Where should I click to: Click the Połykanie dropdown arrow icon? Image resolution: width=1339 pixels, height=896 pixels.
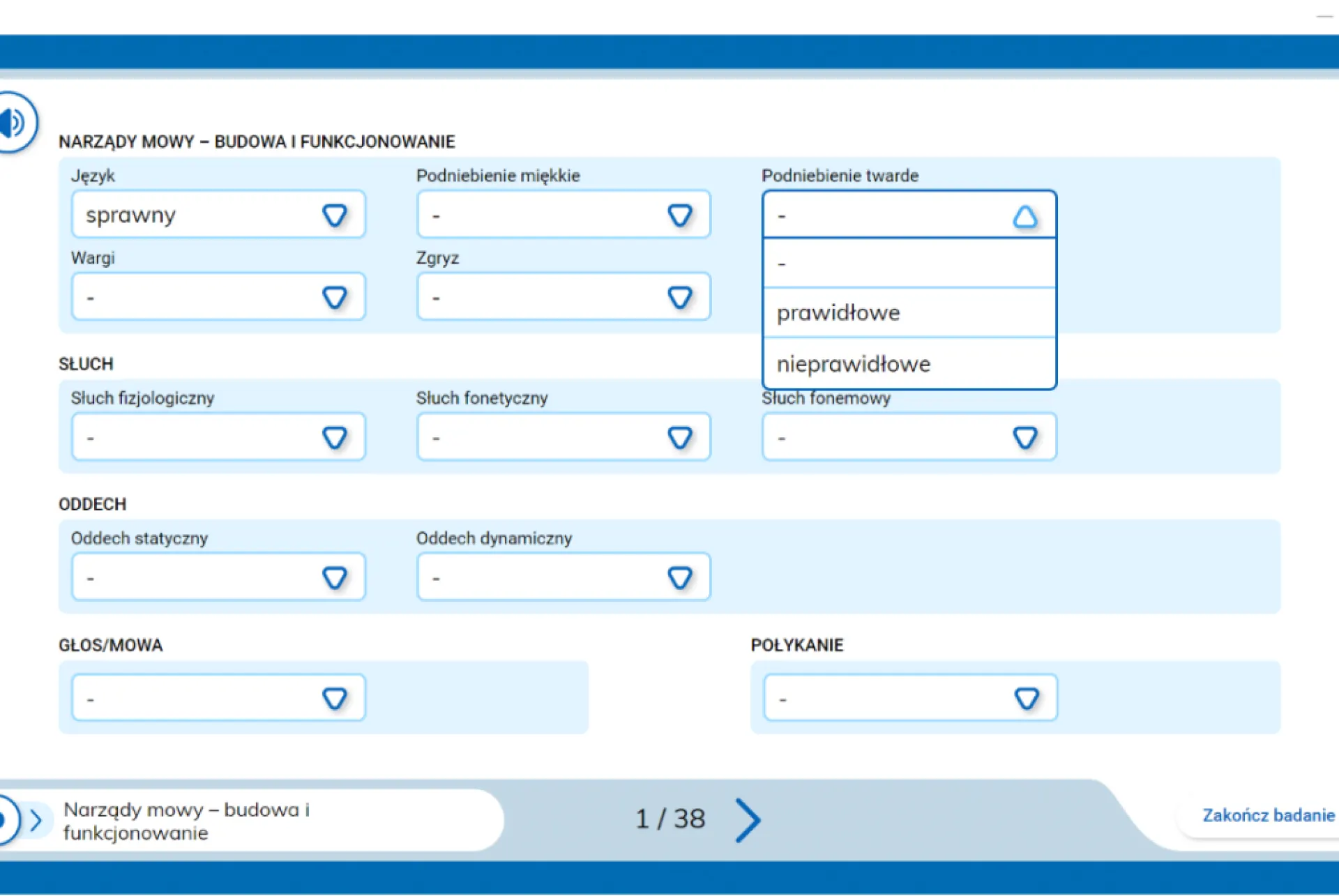click(x=1026, y=698)
